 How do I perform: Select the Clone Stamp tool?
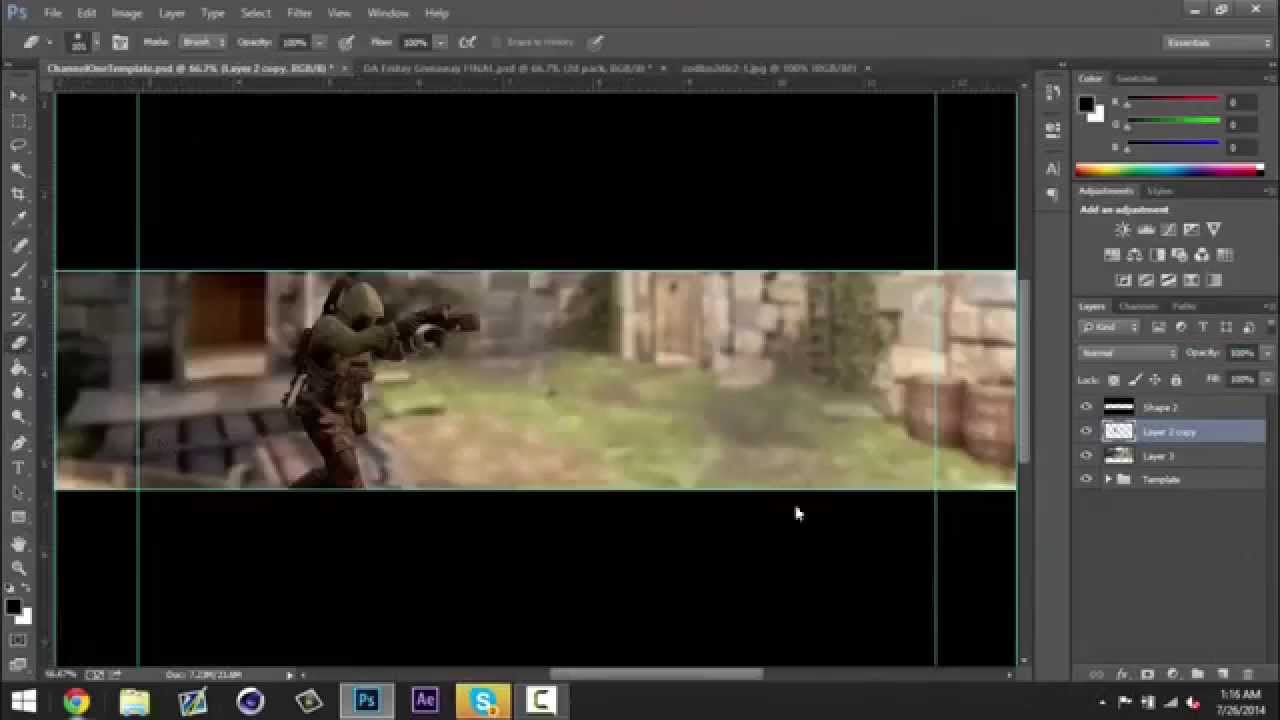tap(18, 295)
